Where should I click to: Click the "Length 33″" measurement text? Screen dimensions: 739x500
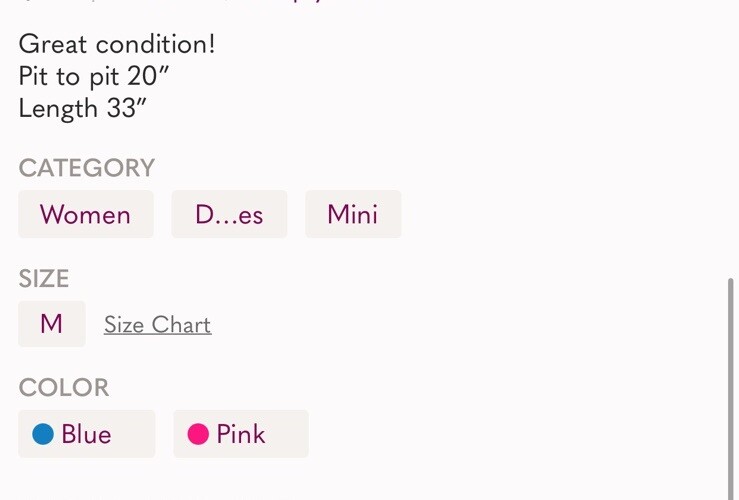point(82,108)
